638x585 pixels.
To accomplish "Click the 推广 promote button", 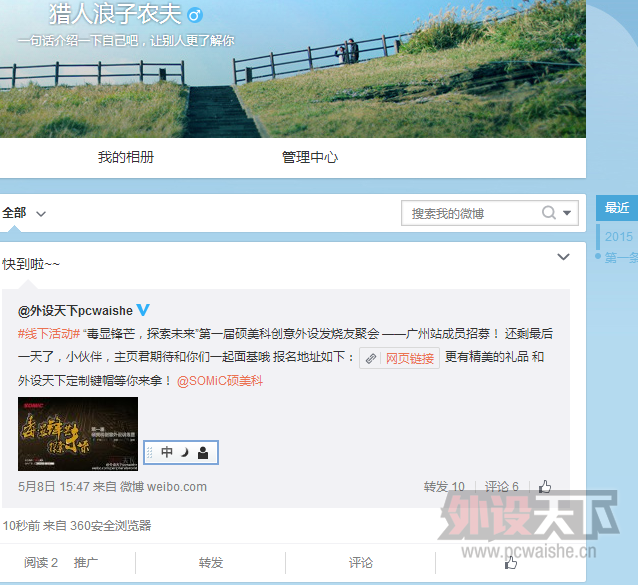I will pyautogui.click(x=85, y=563).
